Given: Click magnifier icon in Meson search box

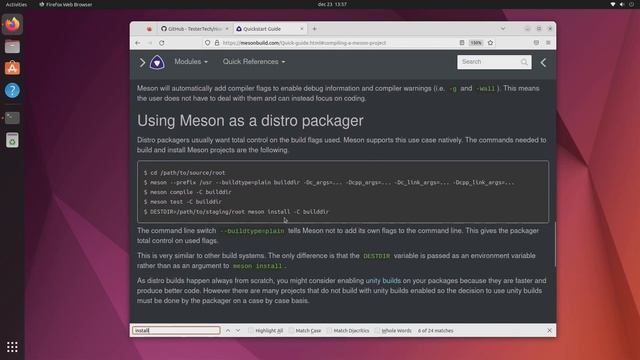Looking at the screenshot, I should tap(524, 62).
